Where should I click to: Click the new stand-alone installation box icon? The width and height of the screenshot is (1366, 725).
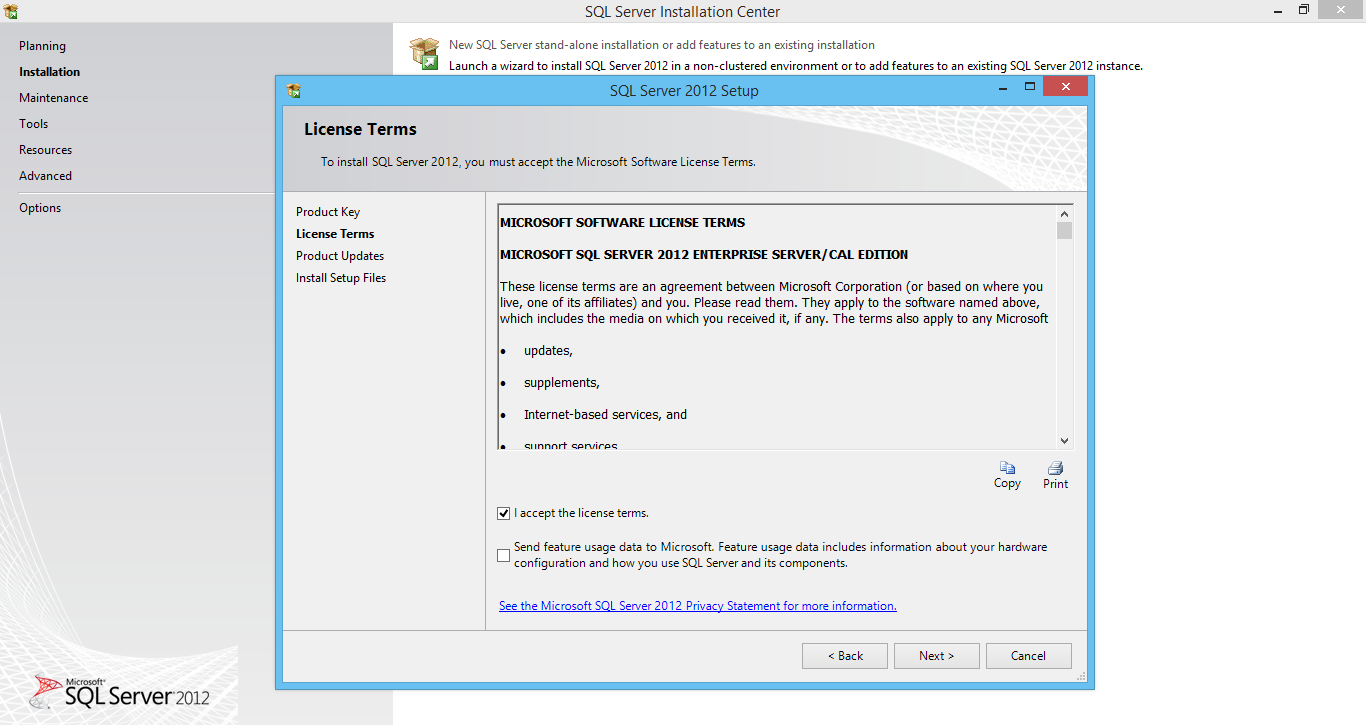425,54
